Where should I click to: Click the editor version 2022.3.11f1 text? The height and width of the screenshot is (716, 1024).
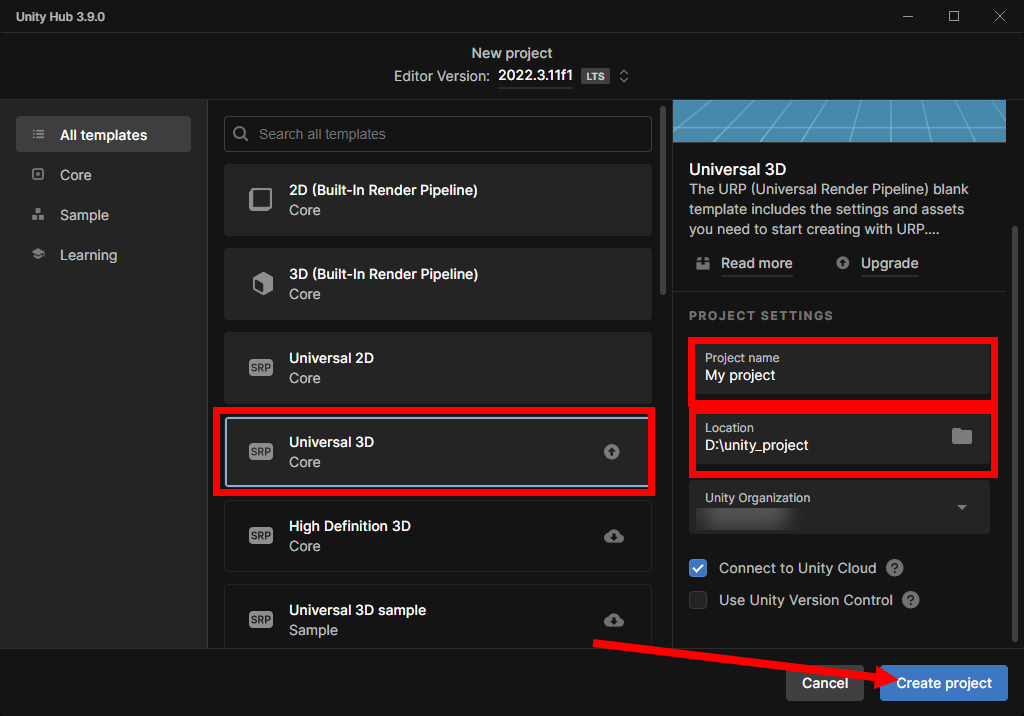[x=536, y=75]
